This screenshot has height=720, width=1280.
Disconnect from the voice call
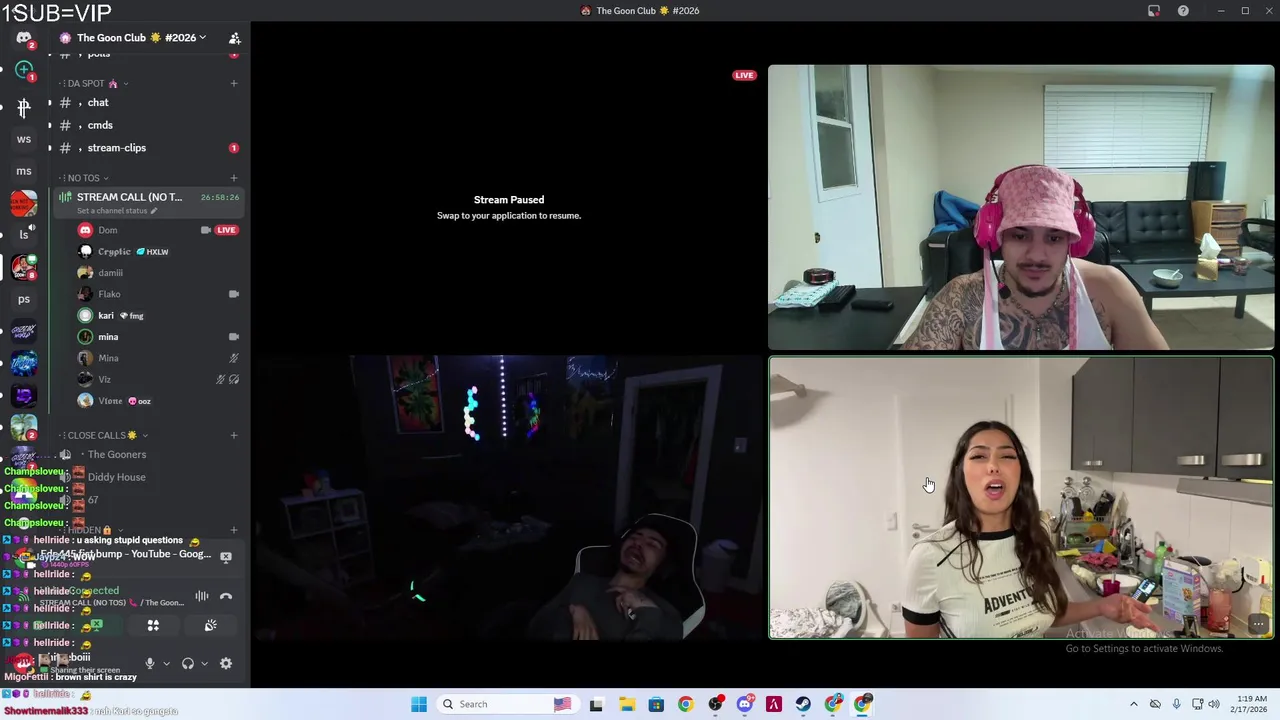pyautogui.click(x=226, y=597)
